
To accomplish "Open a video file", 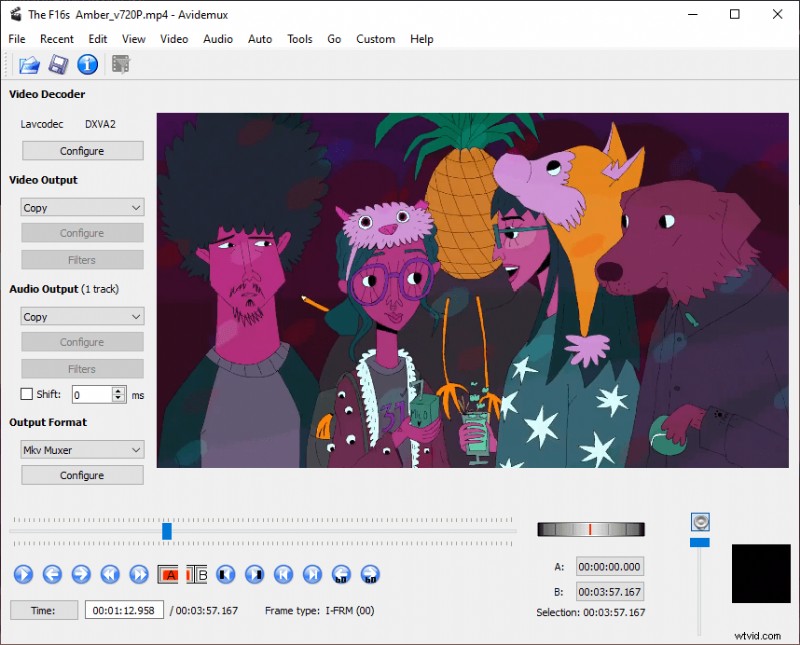I will pos(28,64).
